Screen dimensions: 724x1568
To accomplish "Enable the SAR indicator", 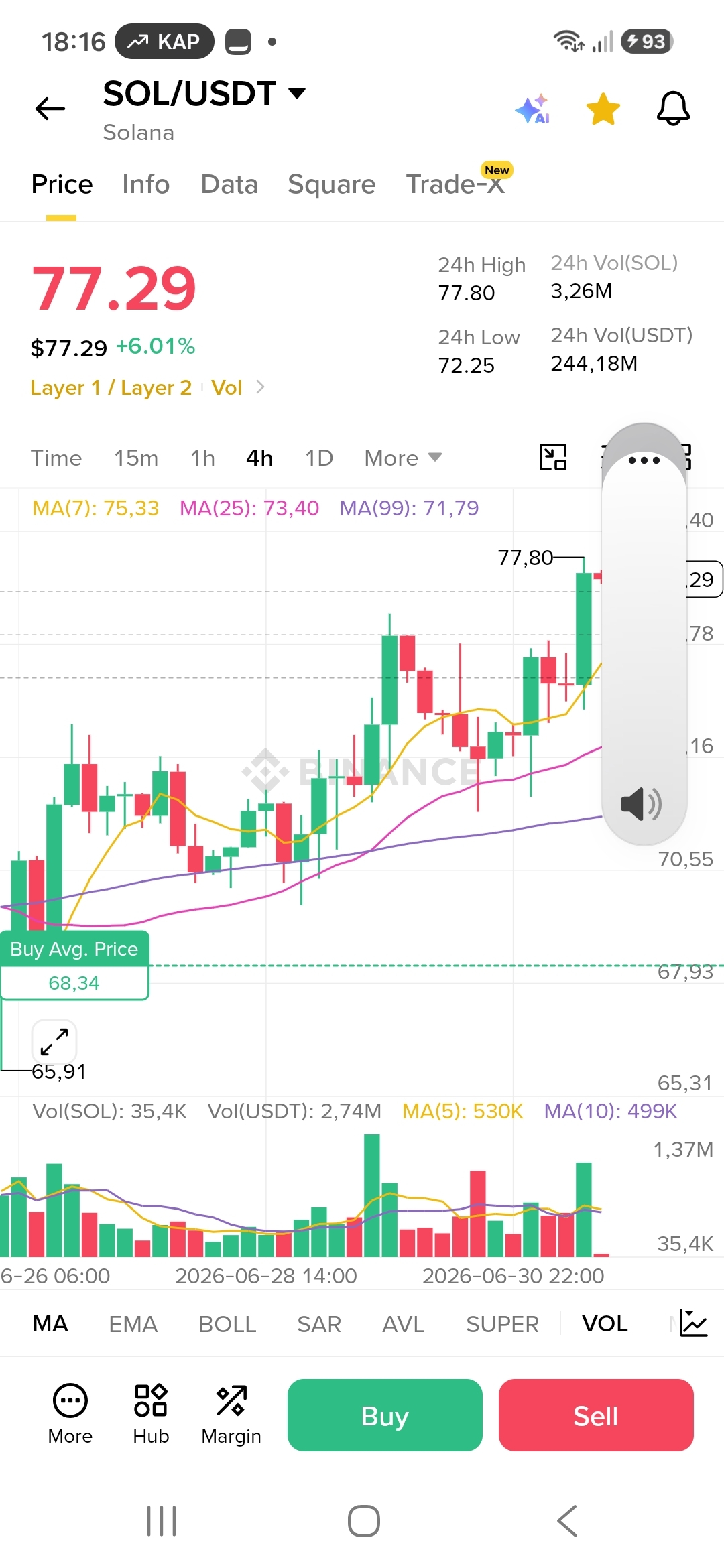I will (319, 1324).
